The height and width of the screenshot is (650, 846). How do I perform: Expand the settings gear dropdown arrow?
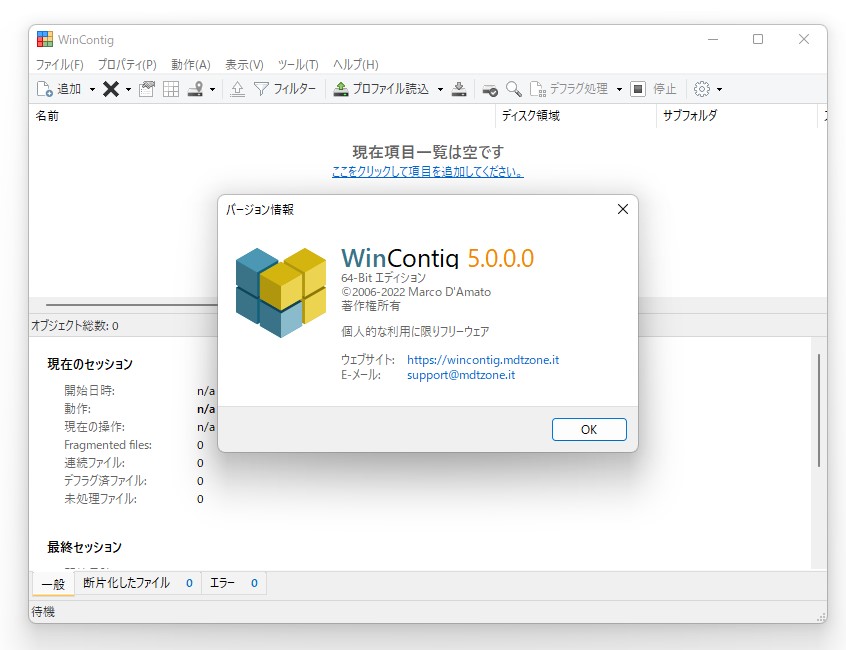point(719,90)
